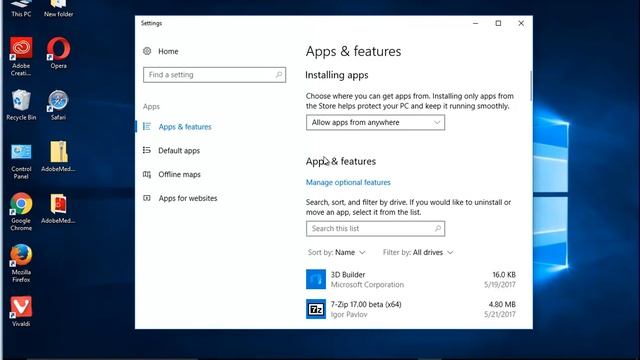The image size is (640, 360).
Task: Select the AdobeMed archive beside Google Chrome
Action: pos(58,209)
